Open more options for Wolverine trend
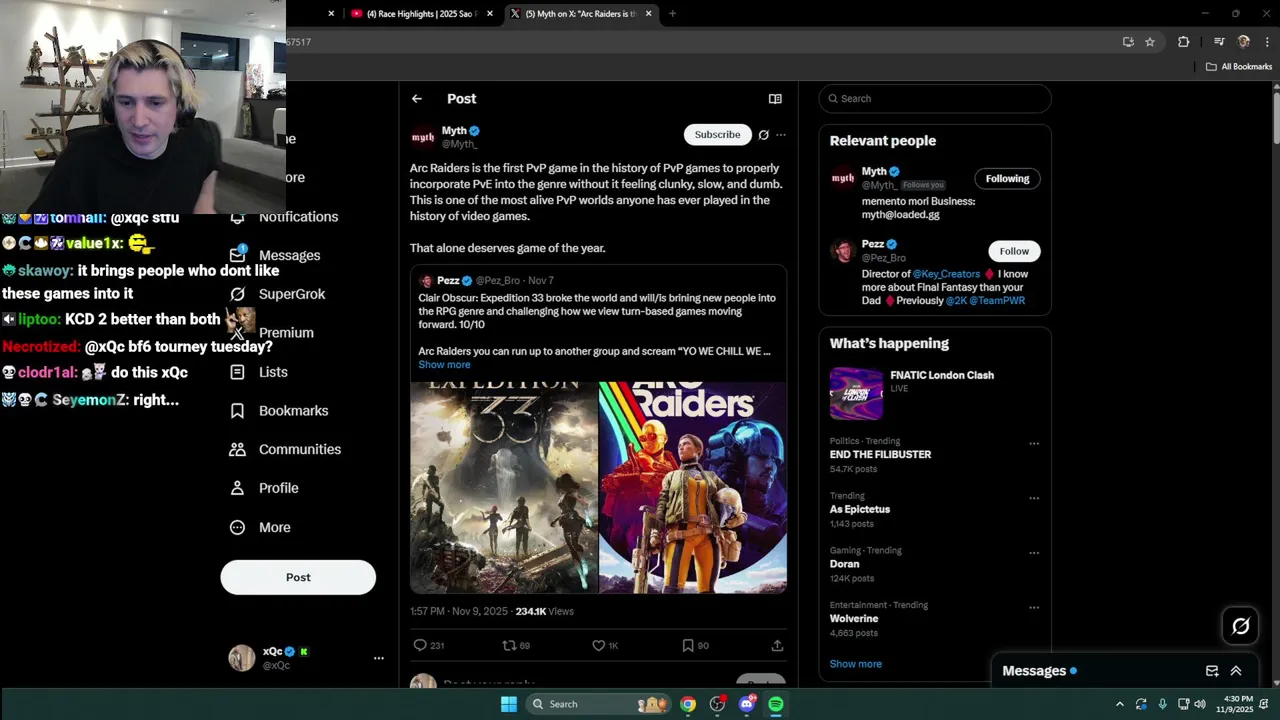The width and height of the screenshot is (1280, 720). (1034, 608)
